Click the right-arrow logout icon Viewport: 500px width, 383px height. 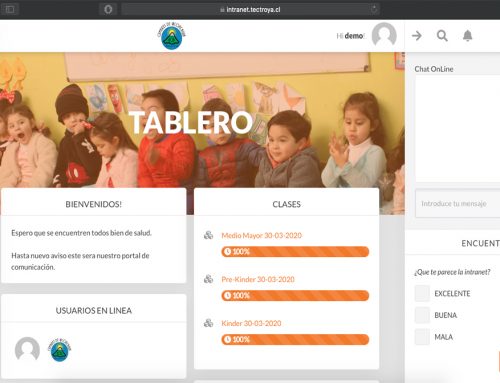(x=417, y=35)
